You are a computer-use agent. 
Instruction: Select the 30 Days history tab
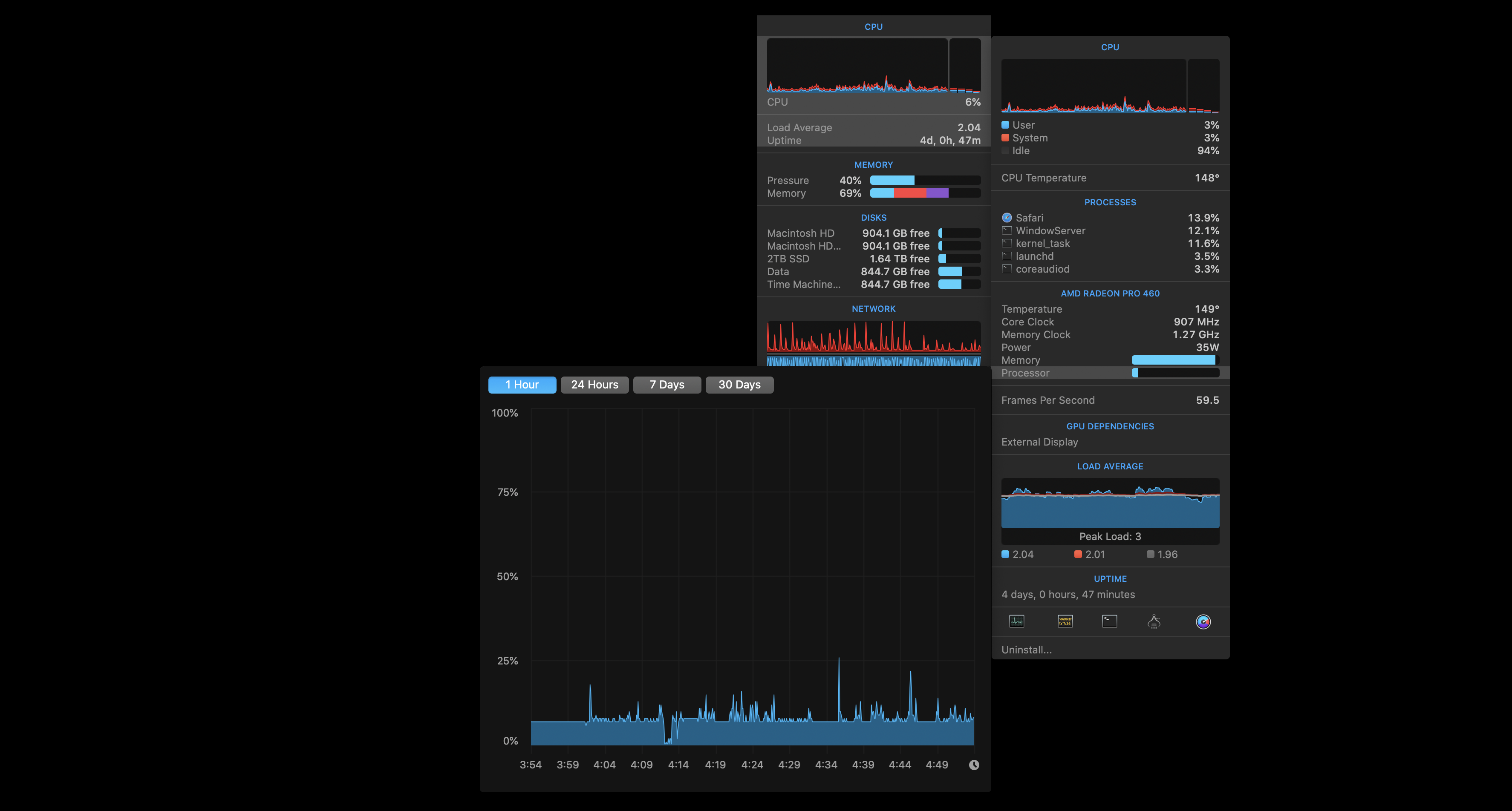(x=739, y=385)
